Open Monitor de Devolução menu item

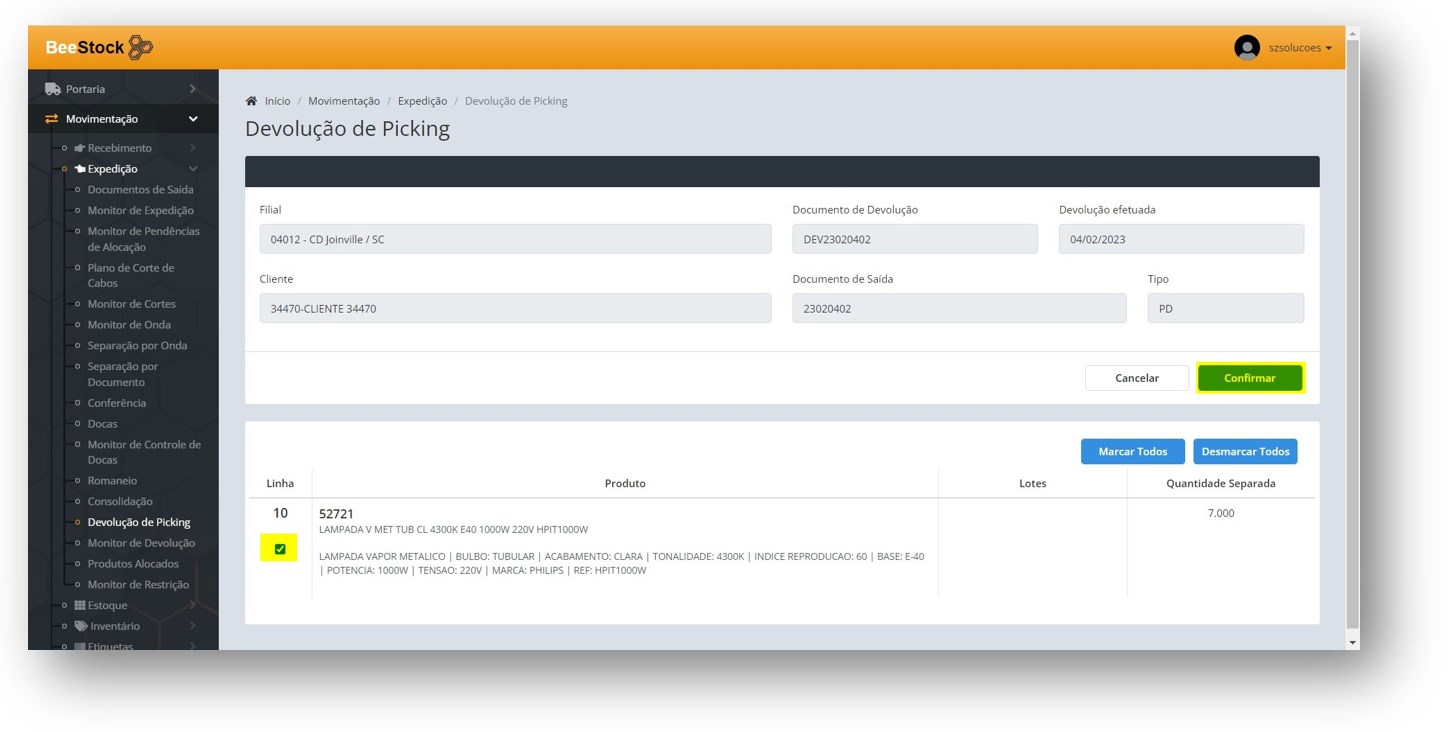click(x=141, y=543)
